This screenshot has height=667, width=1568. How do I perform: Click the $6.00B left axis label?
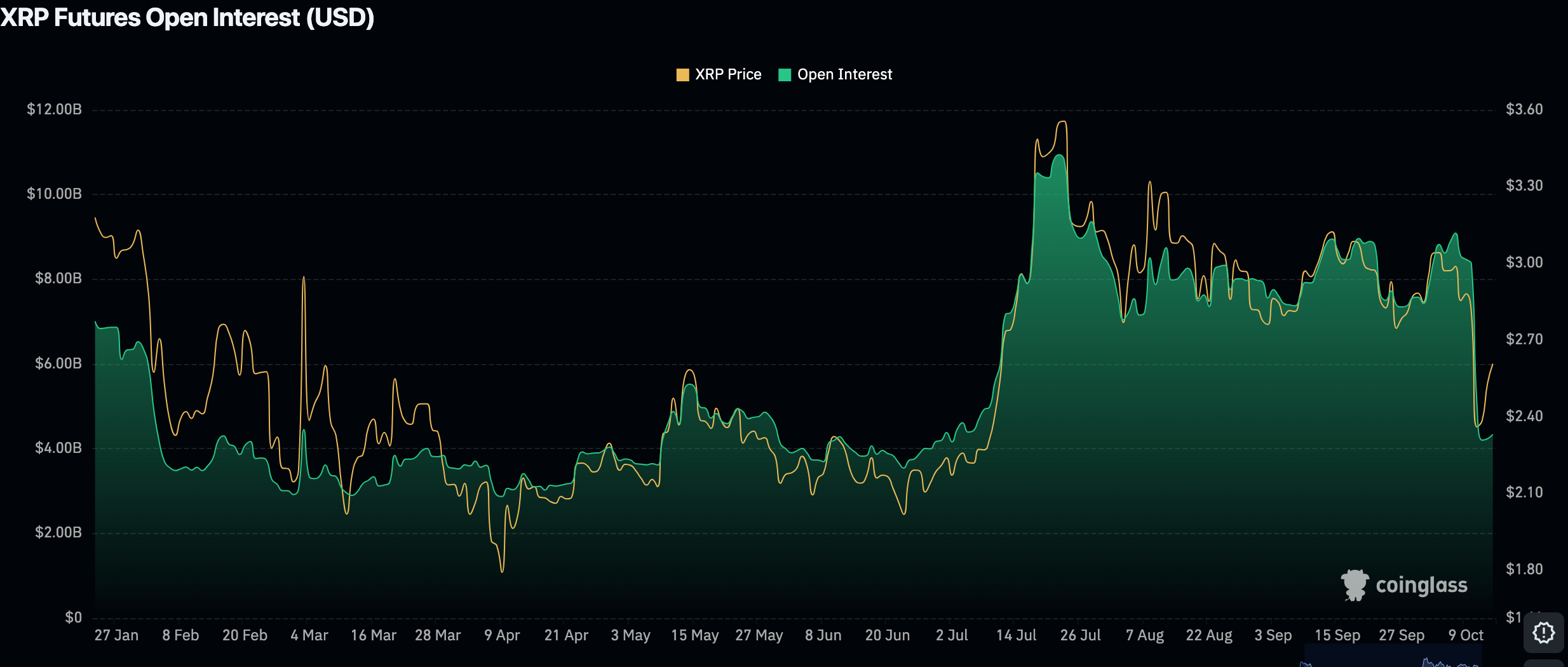coord(58,363)
